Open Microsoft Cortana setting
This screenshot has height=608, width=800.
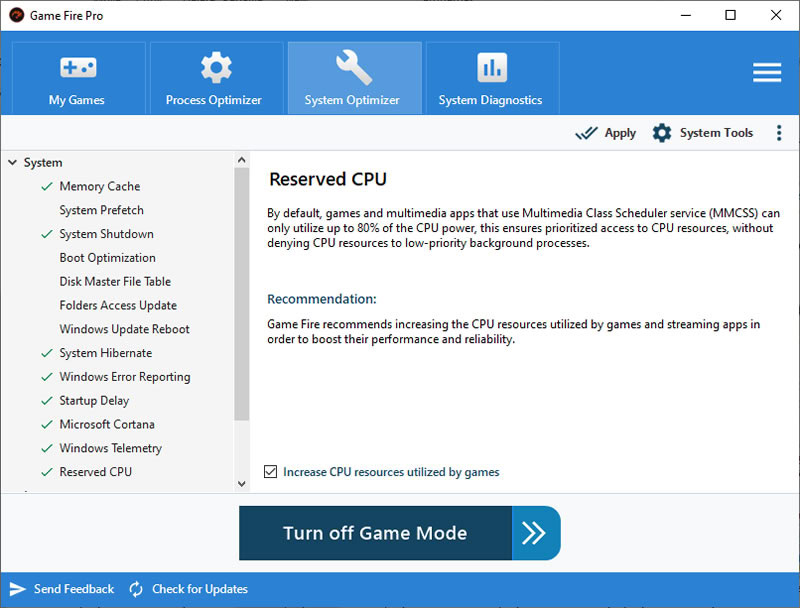[107, 424]
